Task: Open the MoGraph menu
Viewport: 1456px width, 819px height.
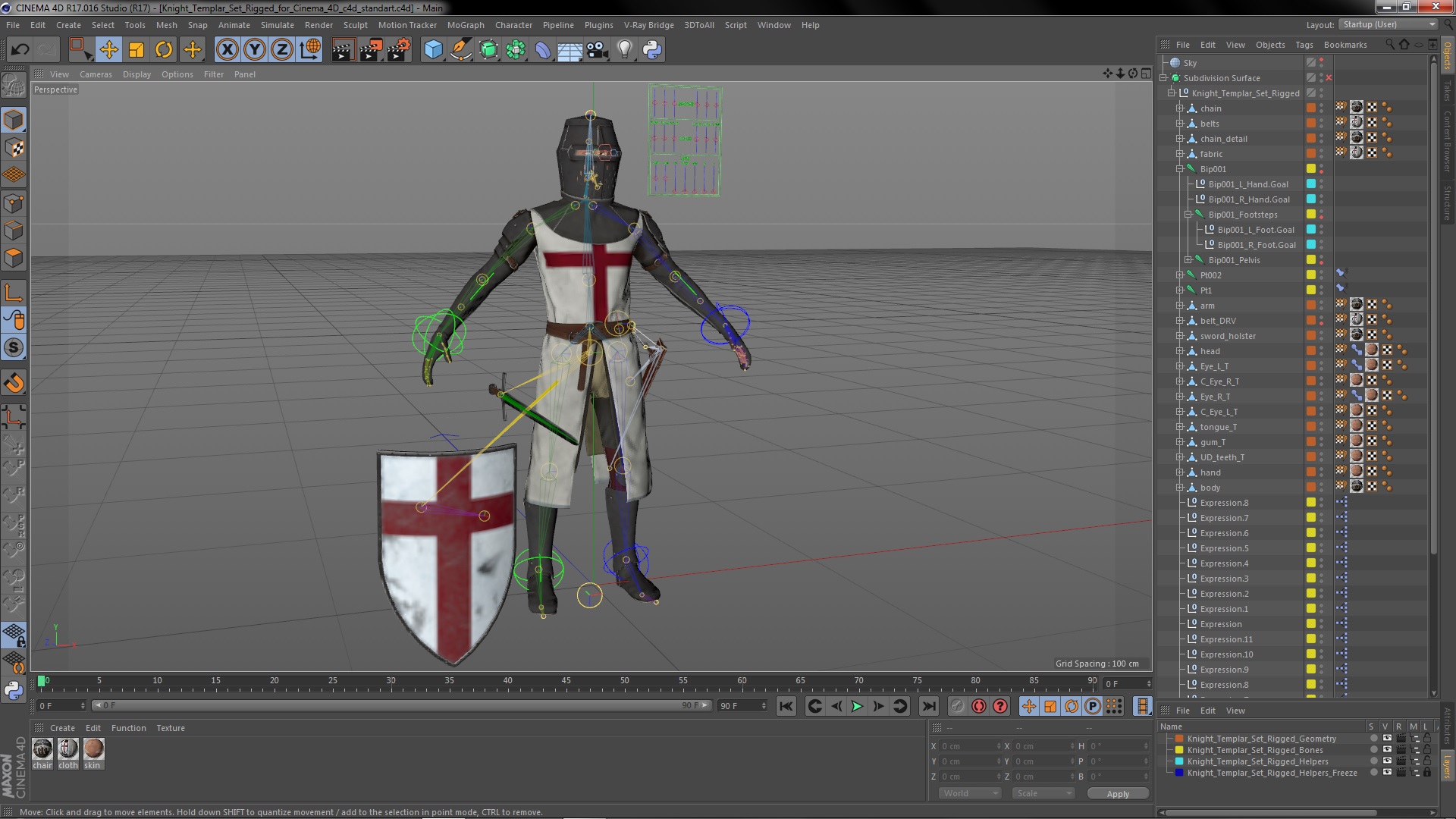Action: pos(465,25)
